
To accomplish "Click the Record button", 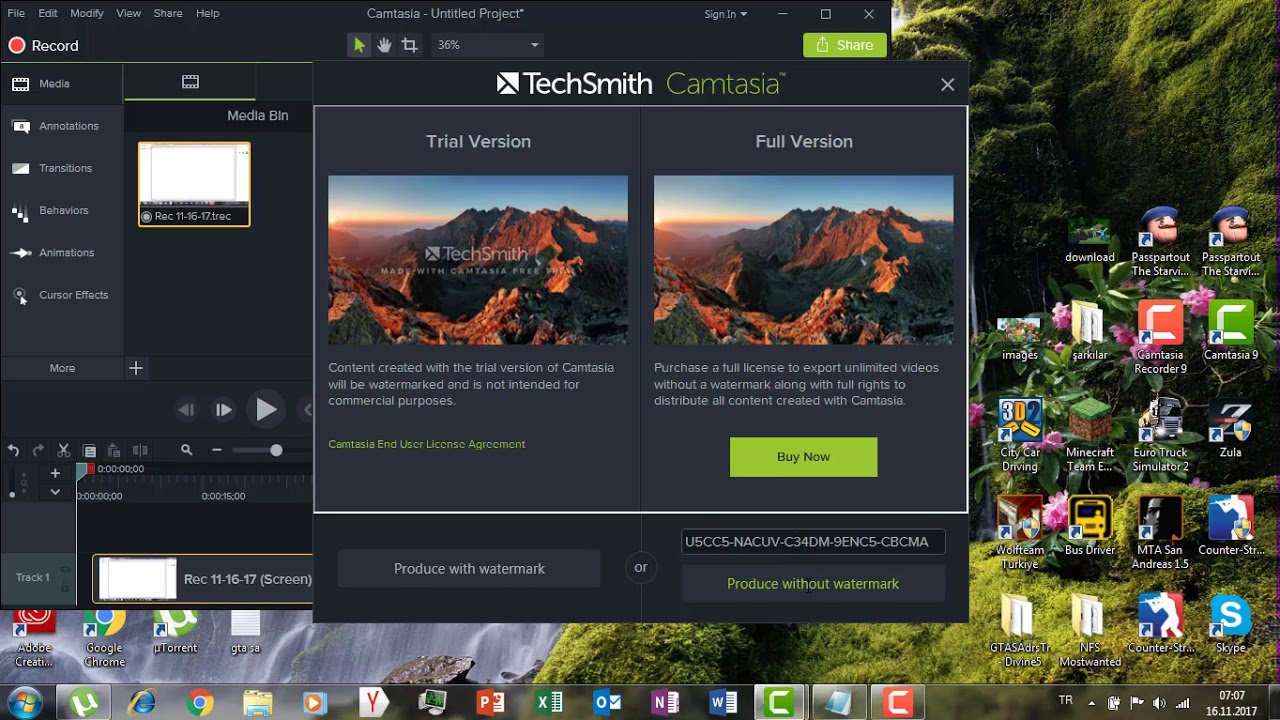I will click(x=43, y=45).
